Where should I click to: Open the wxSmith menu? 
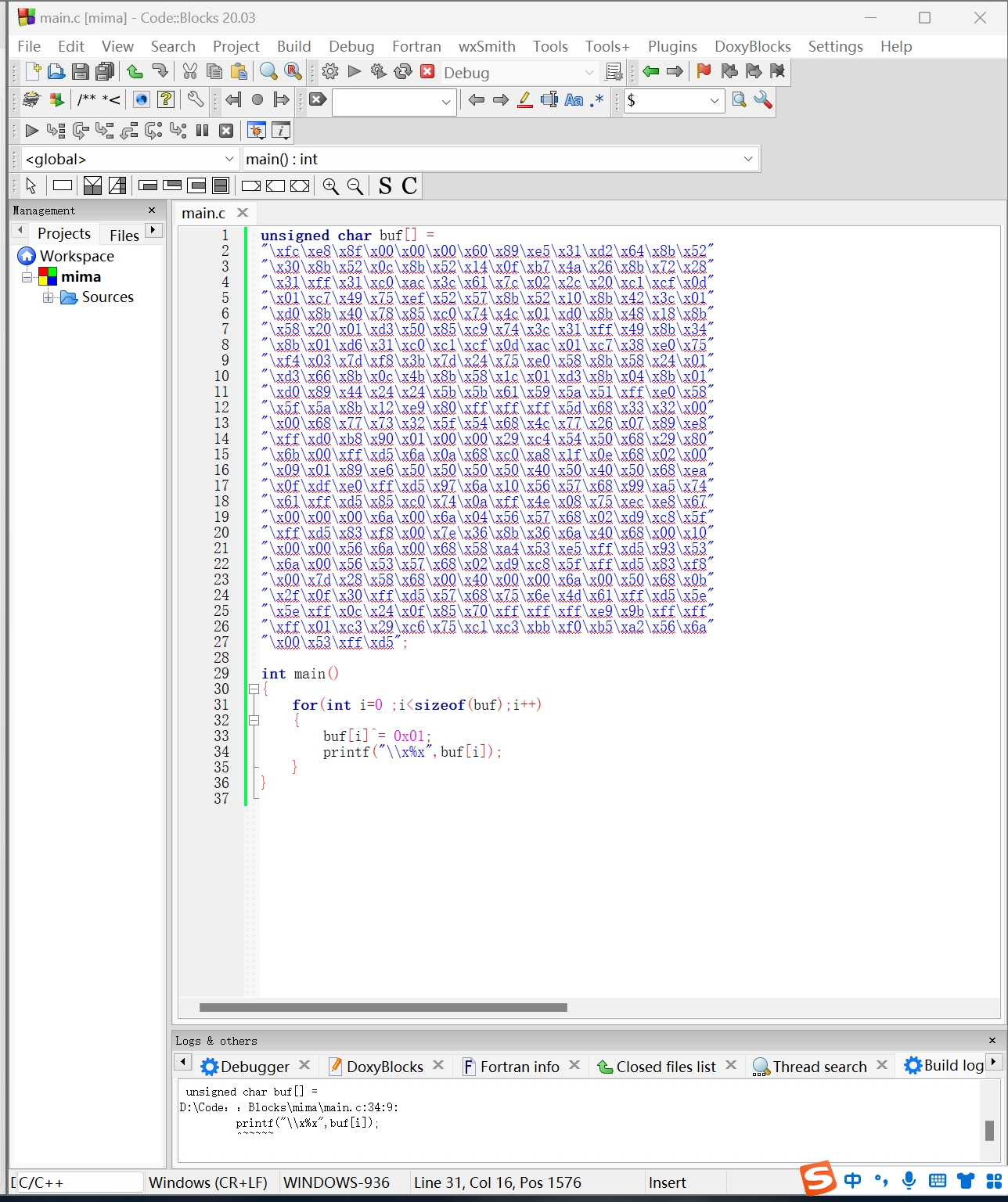pos(487,46)
